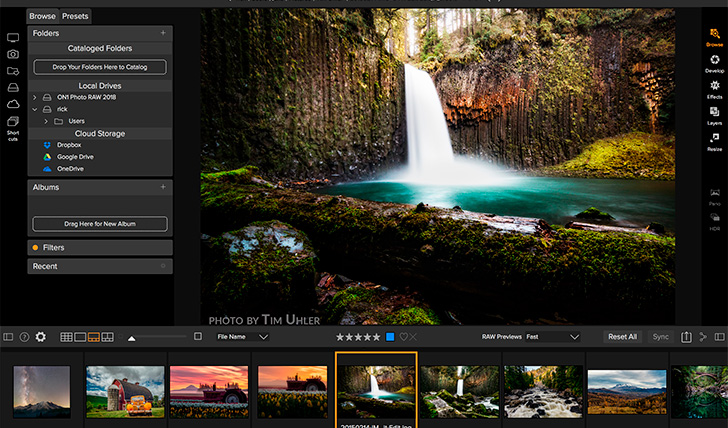Adjust the thumbnail size slider handle
This screenshot has height=428, width=728.
pos(132,338)
